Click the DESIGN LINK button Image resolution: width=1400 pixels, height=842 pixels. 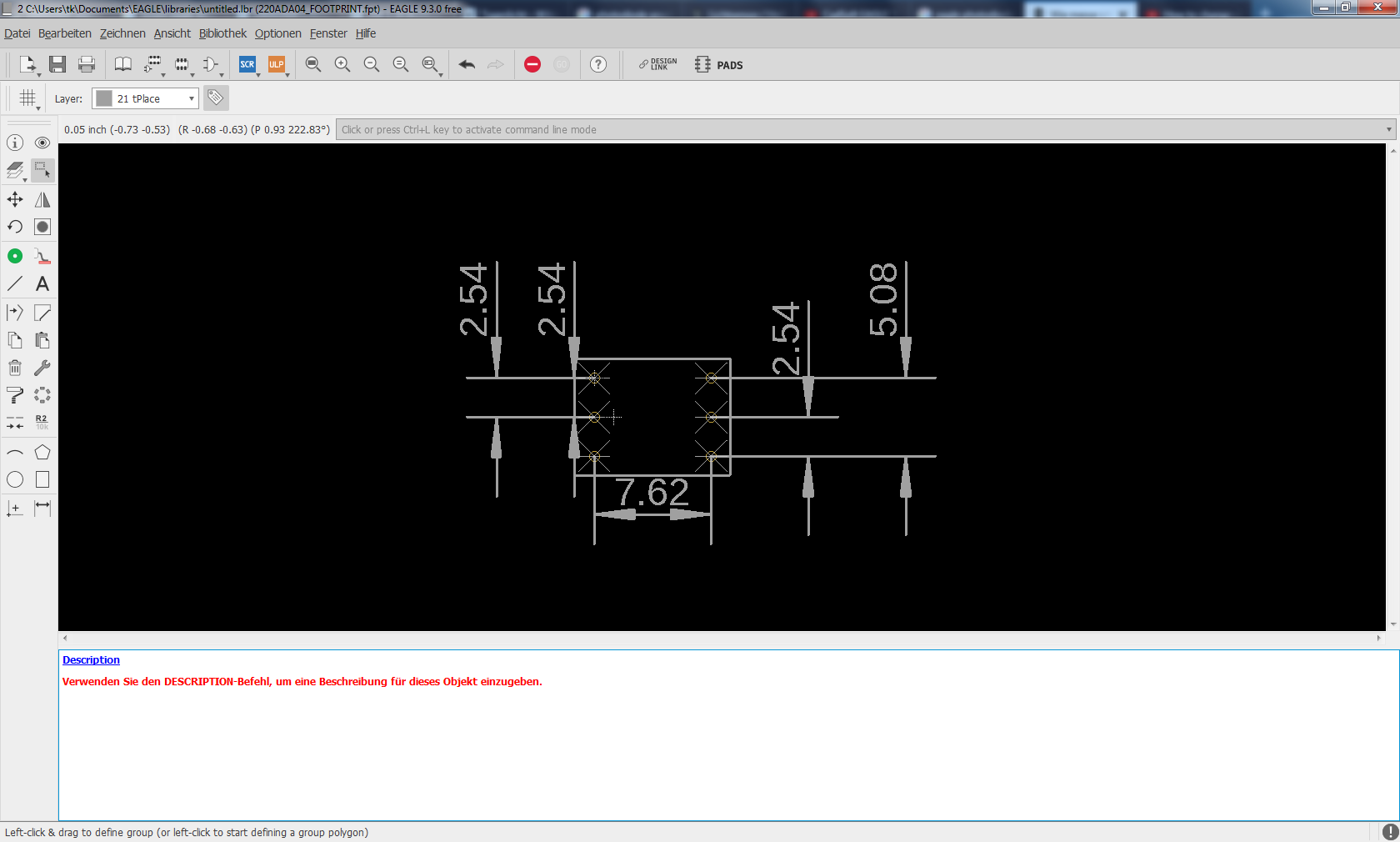pos(657,64)
